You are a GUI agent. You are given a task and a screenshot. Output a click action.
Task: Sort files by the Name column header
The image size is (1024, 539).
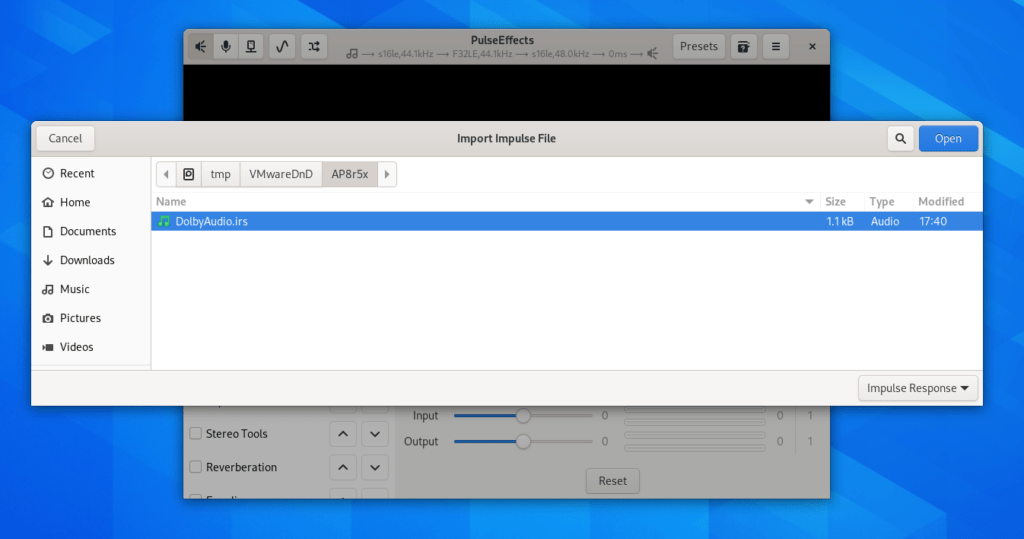tap(485, 202)
